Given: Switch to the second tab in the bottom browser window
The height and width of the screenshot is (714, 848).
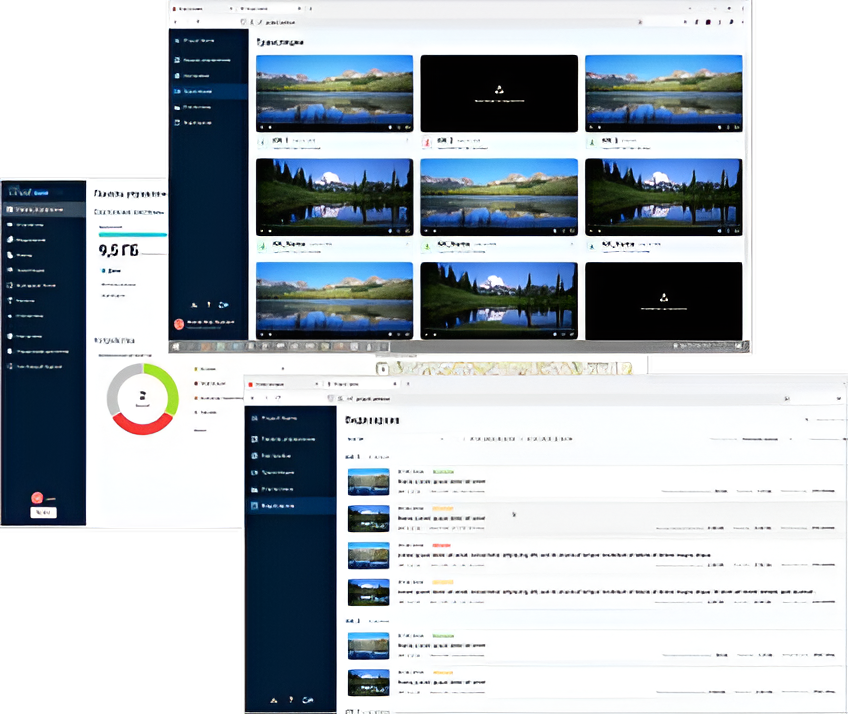Looking at the screenshot, I should pos(360,384).
